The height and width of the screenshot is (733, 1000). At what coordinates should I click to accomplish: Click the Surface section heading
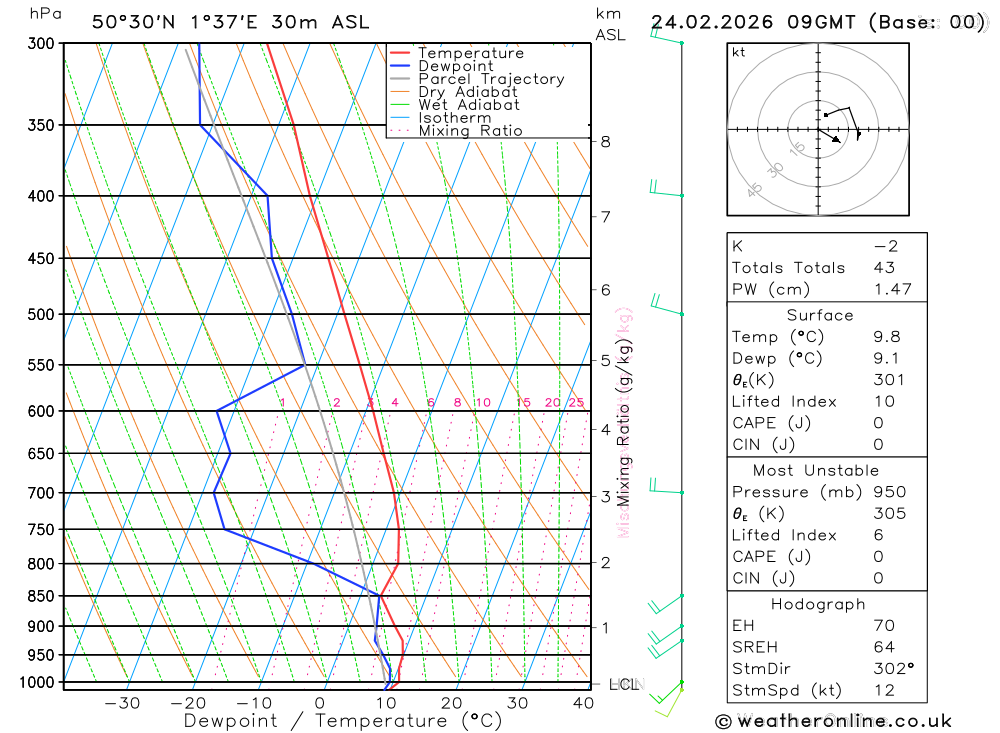(x=820, y=315)
